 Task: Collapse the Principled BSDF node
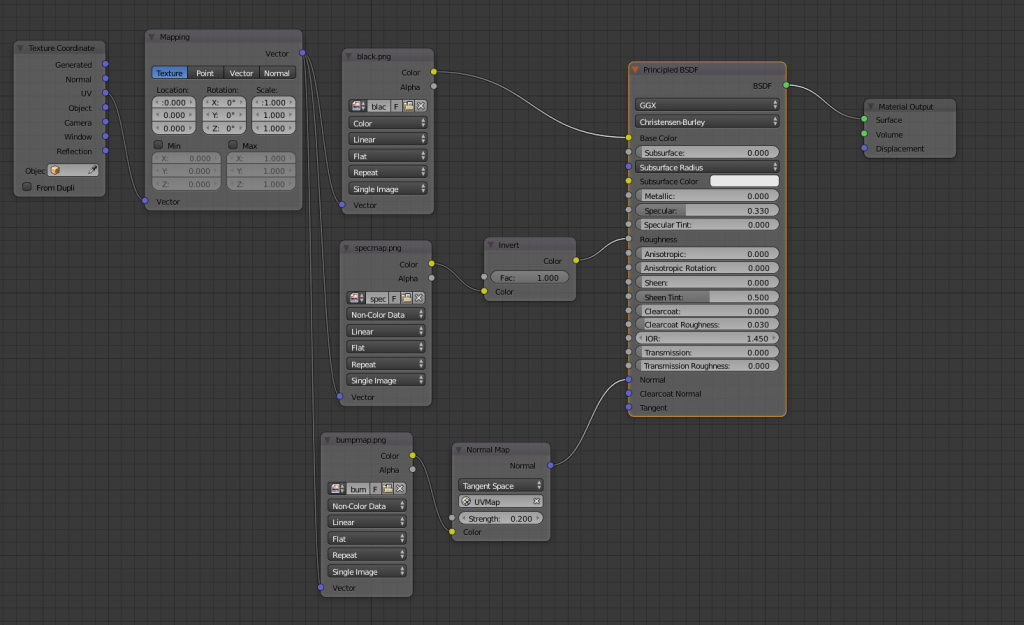(x=635, y=69)
